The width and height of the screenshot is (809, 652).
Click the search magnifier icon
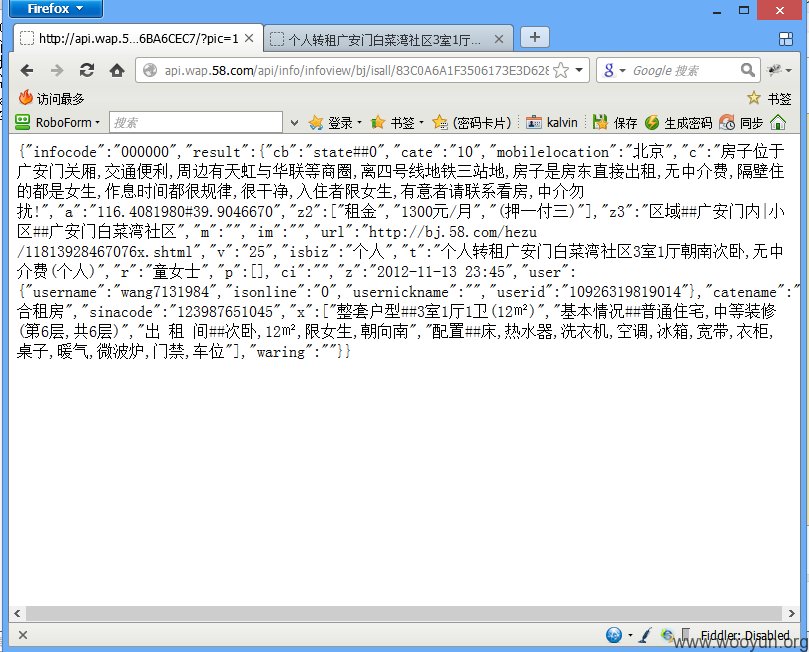point(748,70)
